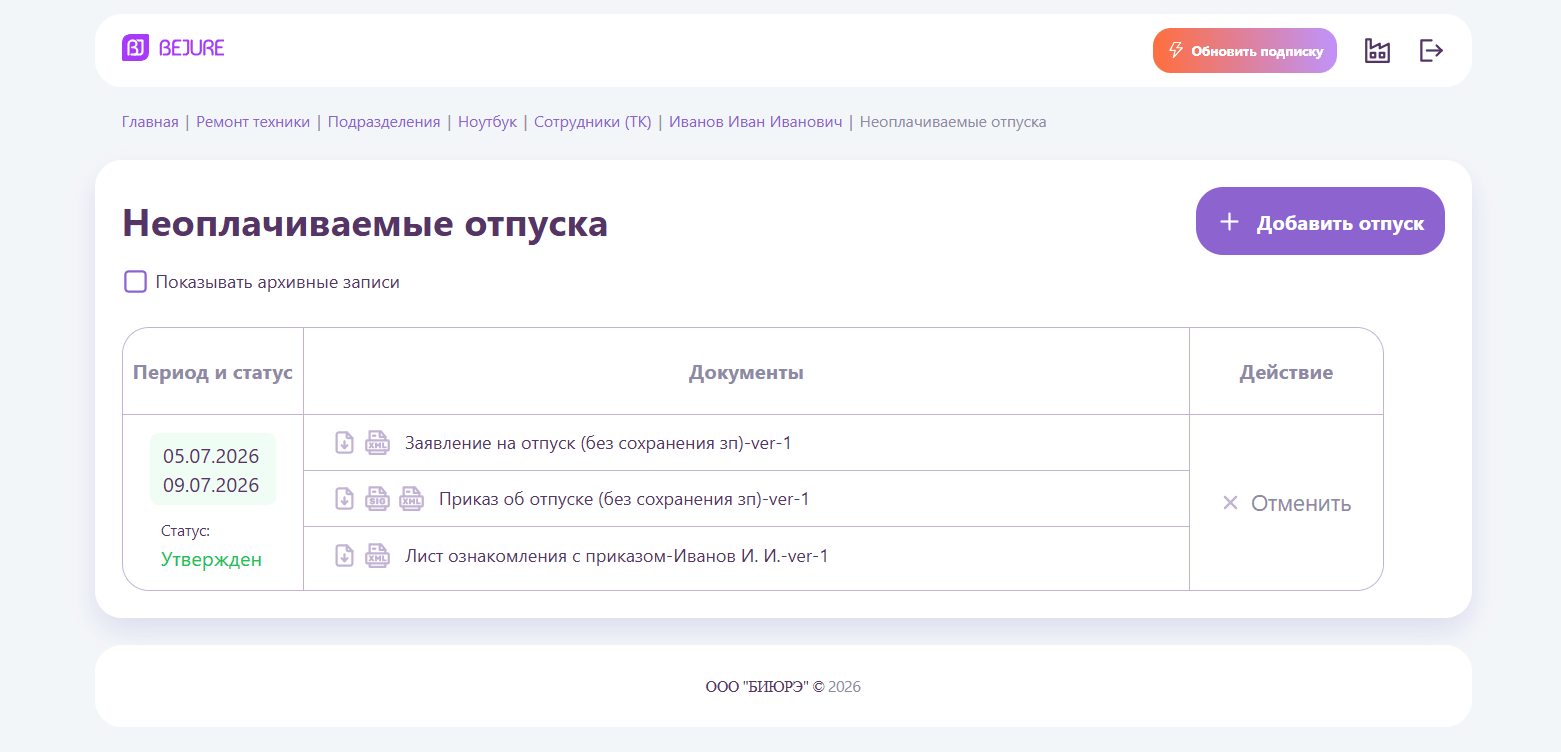The image size is (1561, 752).
Task: Click status value Утвержден
Action: tap(211, 559)
